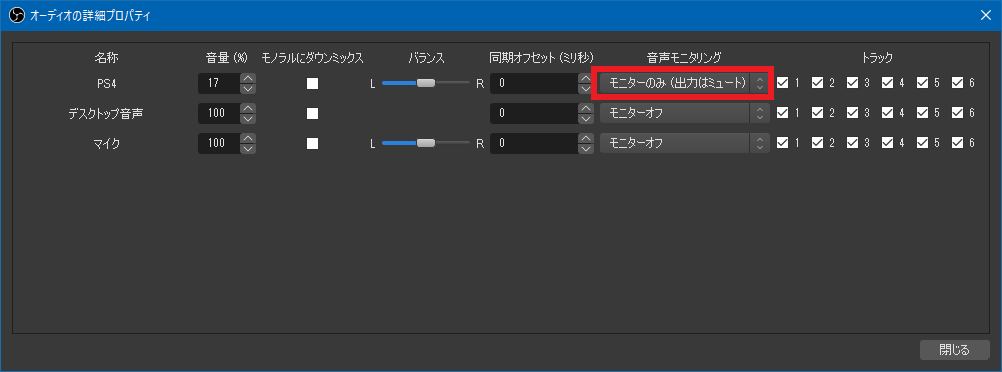Click the デスクトップ音声 source name
The height and width of the screenshot is (372, 1002).
click(106, 113)
